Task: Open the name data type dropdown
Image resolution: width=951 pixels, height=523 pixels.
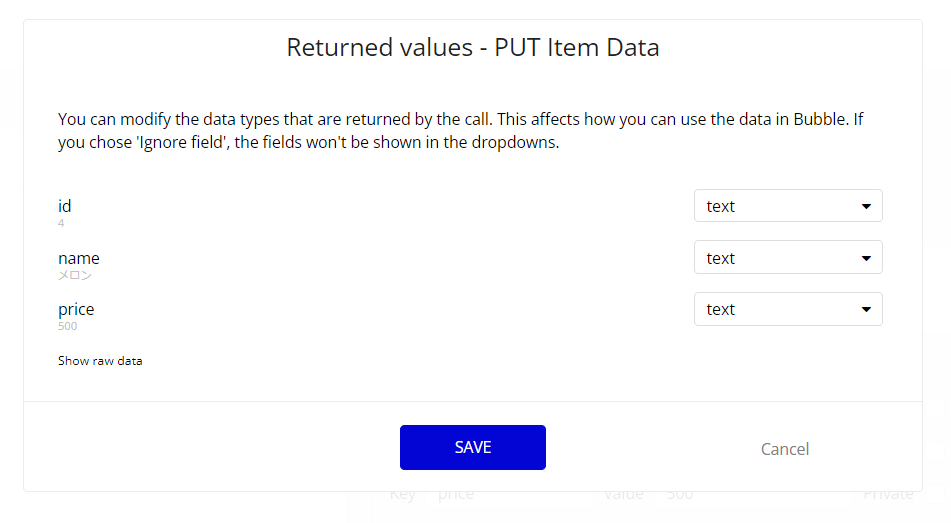Action: coord(787,258)
